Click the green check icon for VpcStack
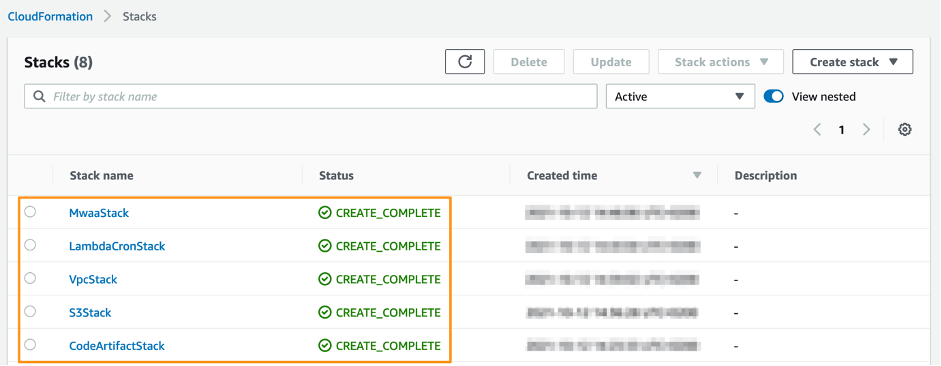The height and width of the screenshot is (366, 941). click(325, 279)
